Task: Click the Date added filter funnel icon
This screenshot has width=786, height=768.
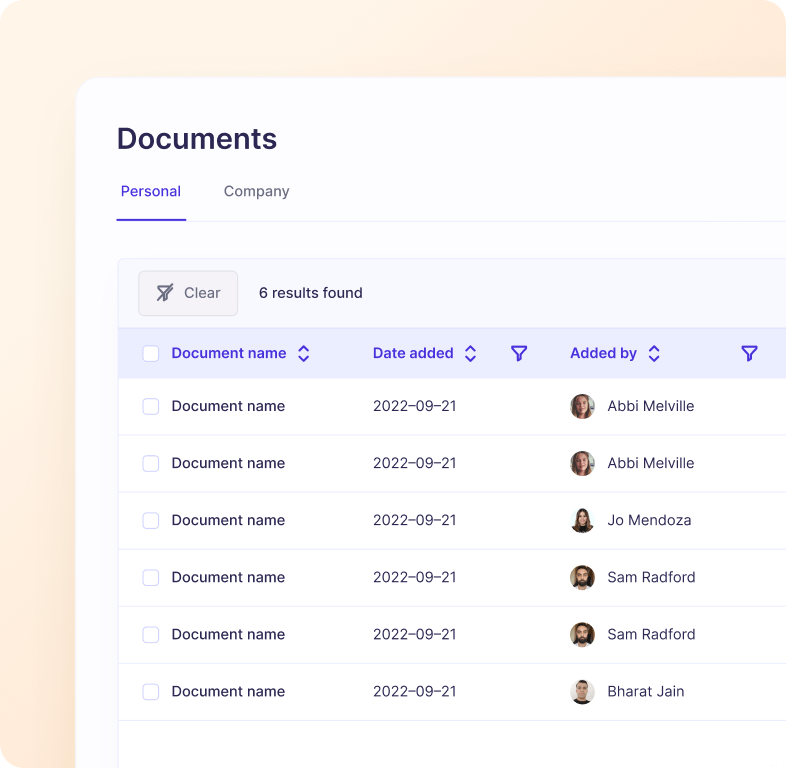Action: (x=519, y=353)
